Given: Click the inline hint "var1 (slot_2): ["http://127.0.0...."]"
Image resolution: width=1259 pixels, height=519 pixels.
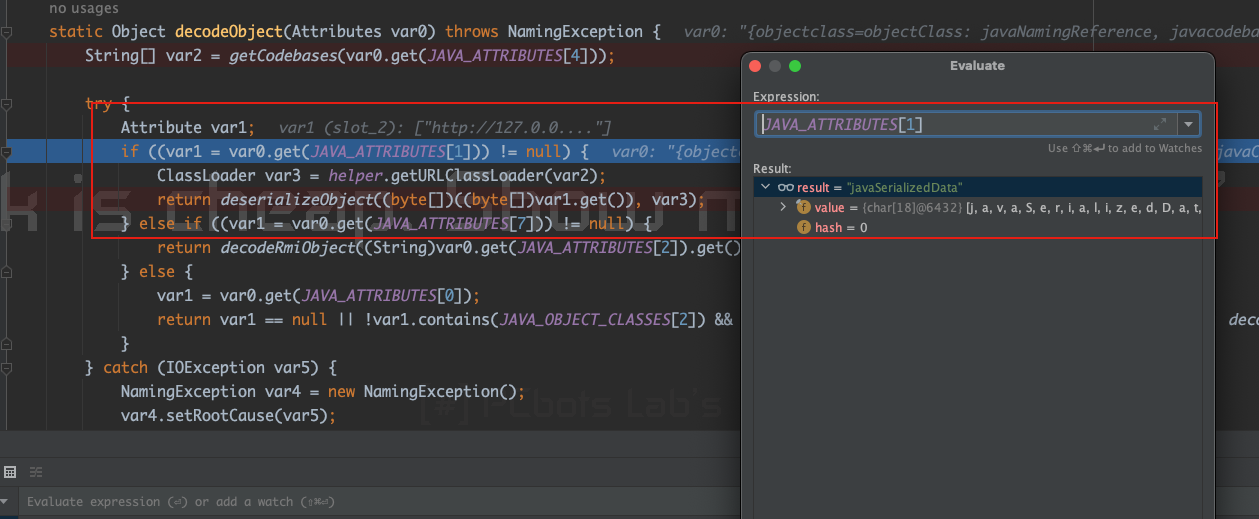Looking at the screenshot, I should point(445,128).
